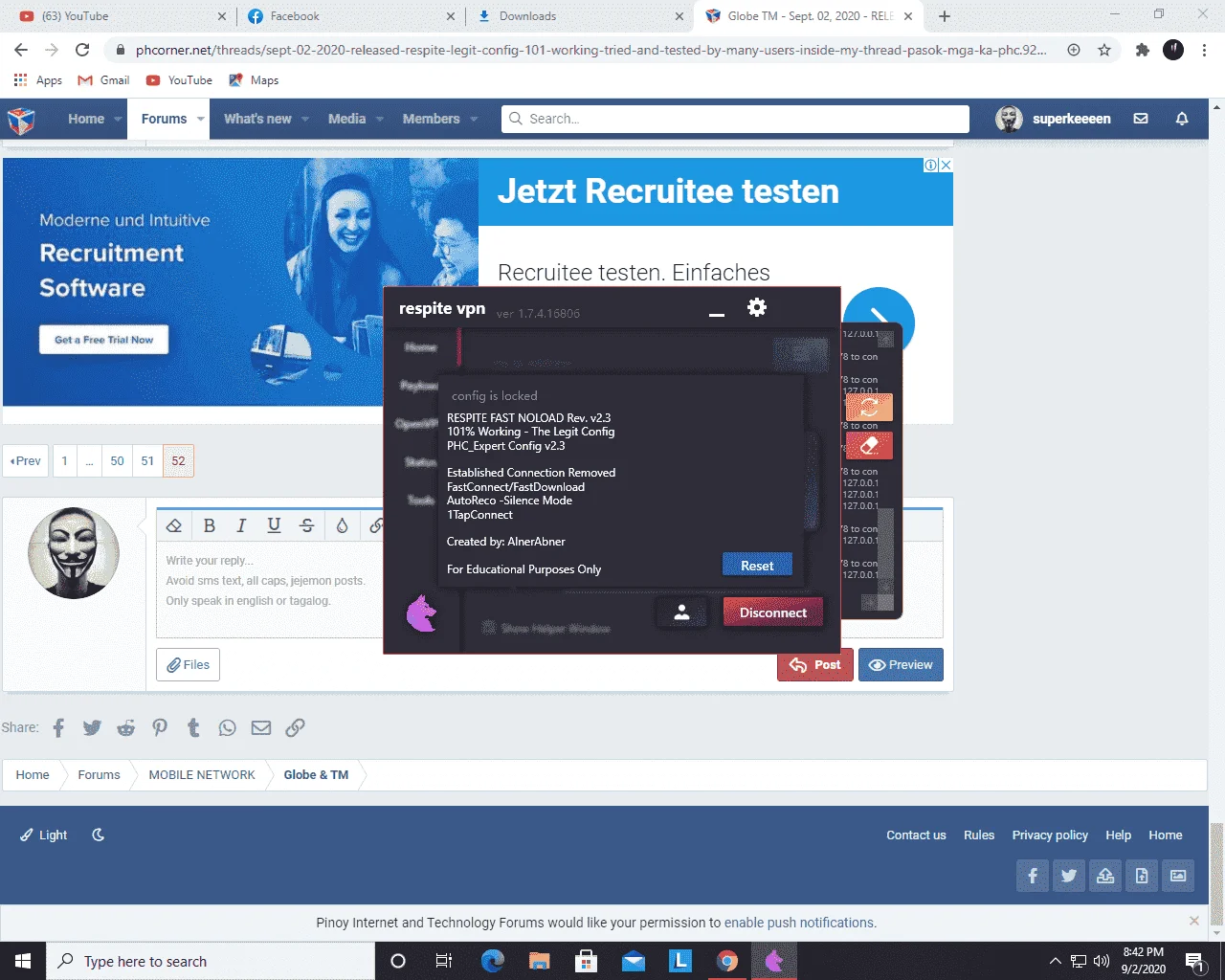Go to page 51 of thread

[147, 461]
